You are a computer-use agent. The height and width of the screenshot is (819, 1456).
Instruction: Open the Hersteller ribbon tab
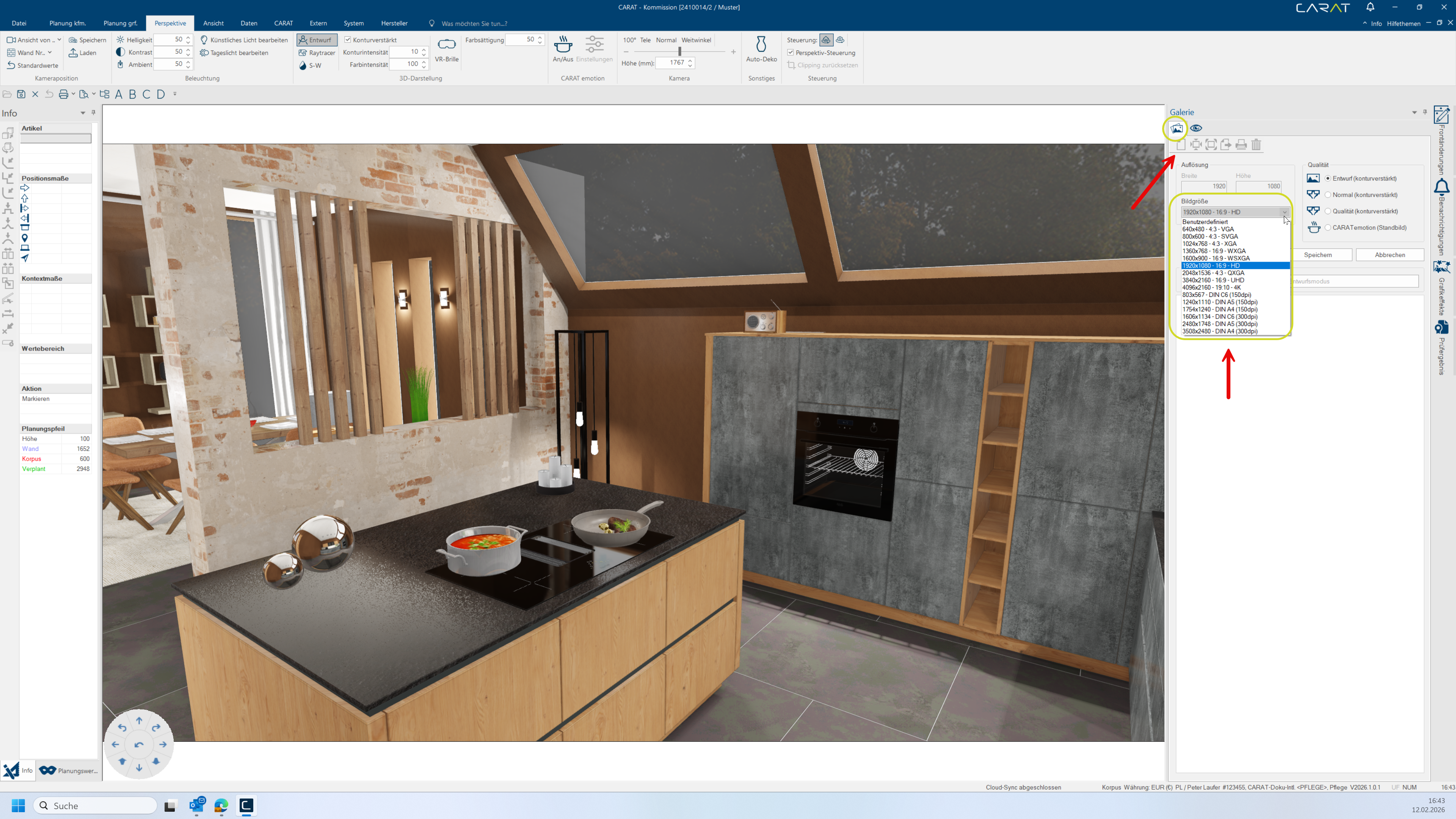pyautogui.click(x=394, y=23)
